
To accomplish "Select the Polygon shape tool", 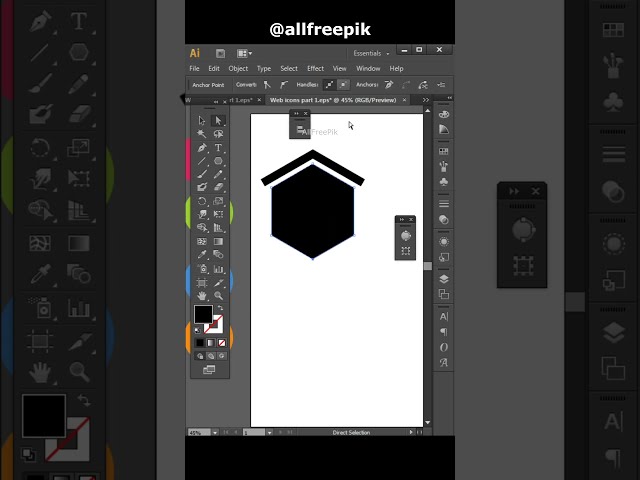I will [x=218, y=161].
